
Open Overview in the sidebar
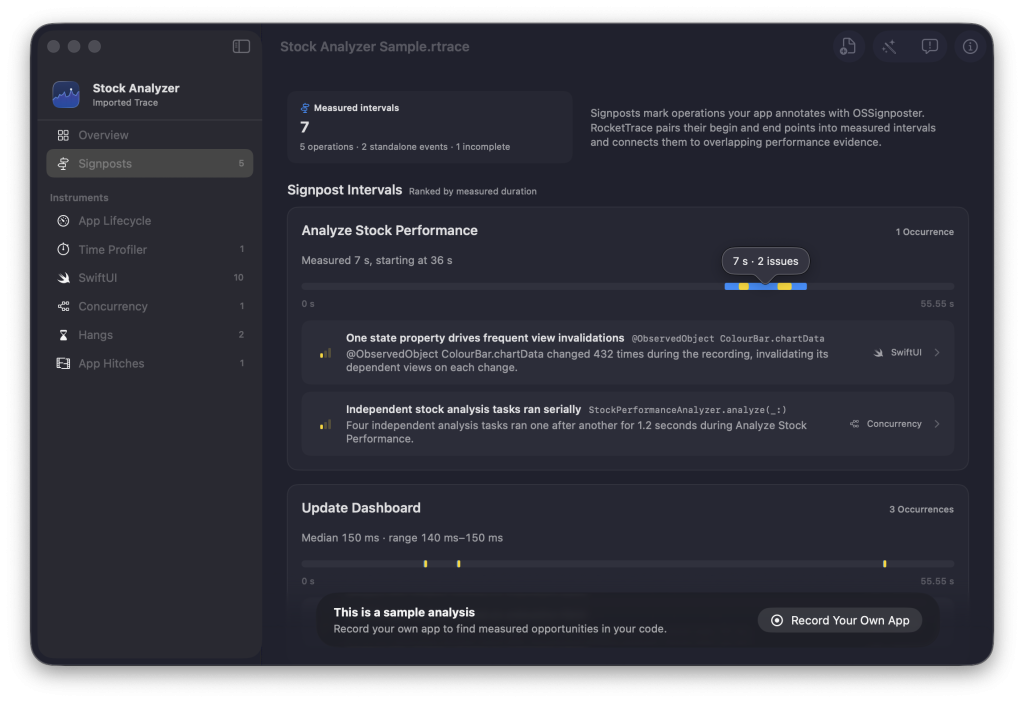click(x=150, y=135)
